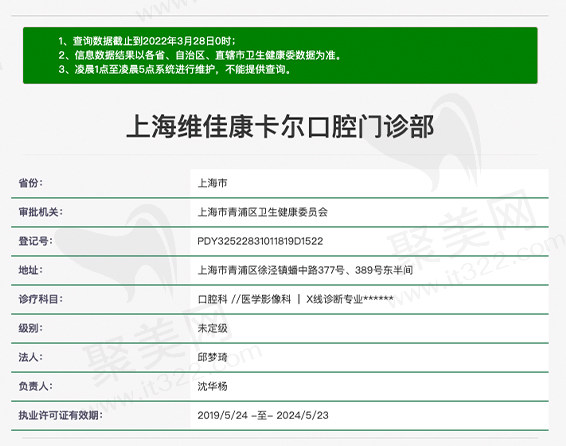Select the 地址 label
The width and height of the screenshot is (566, 446).
[x=31, y=270]
